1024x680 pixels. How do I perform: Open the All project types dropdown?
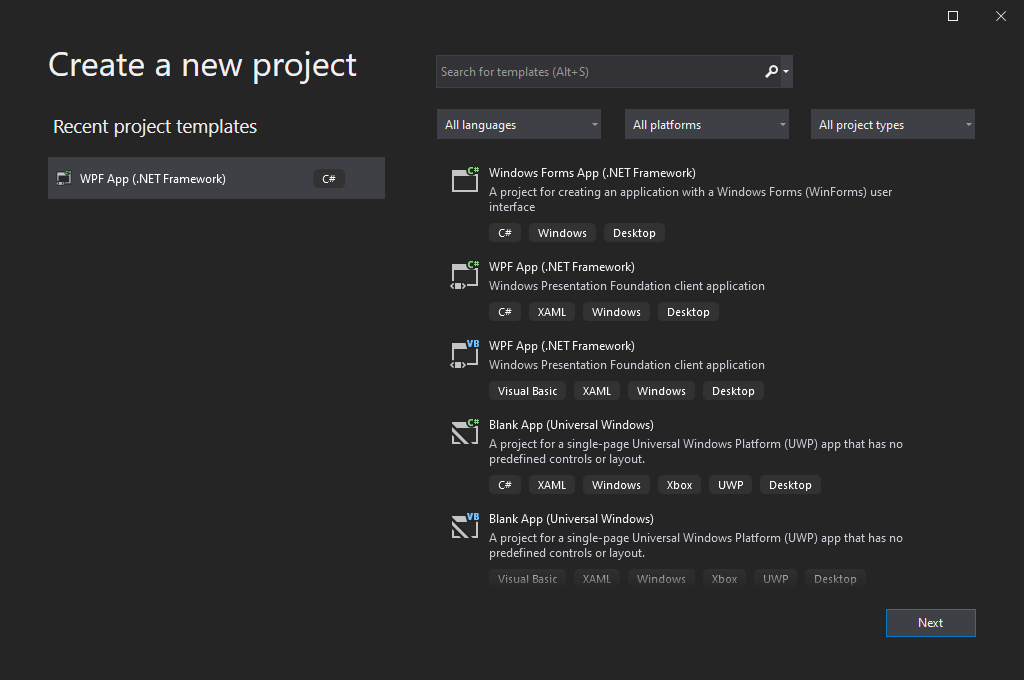point(893,124)
